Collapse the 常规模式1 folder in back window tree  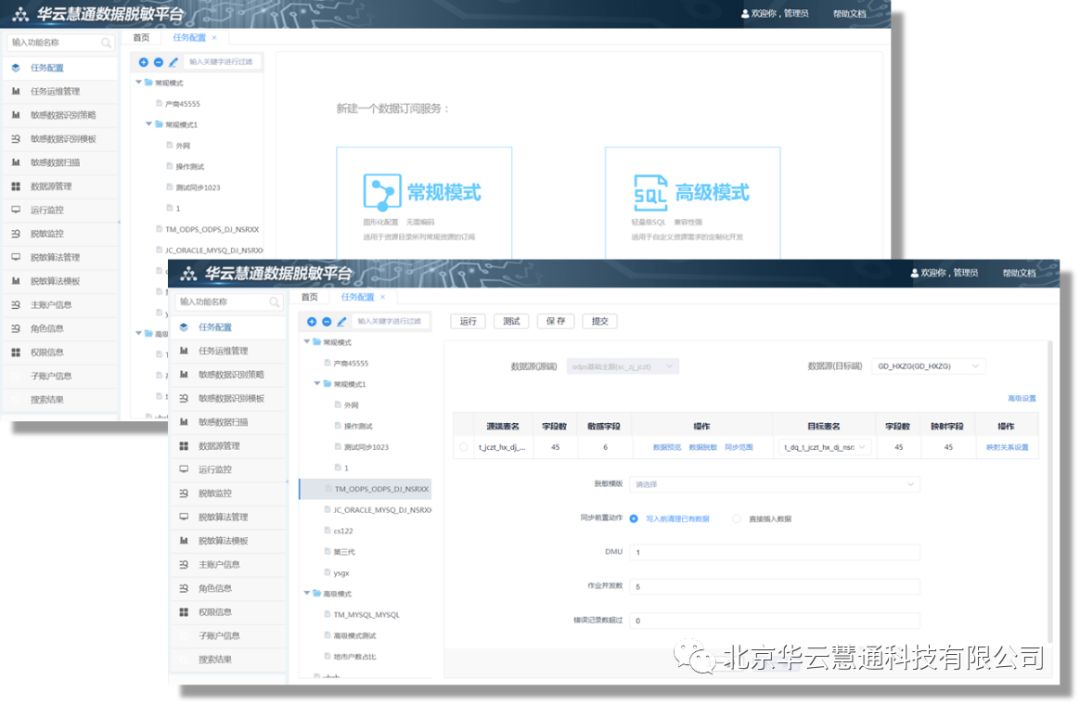(149, 124)
